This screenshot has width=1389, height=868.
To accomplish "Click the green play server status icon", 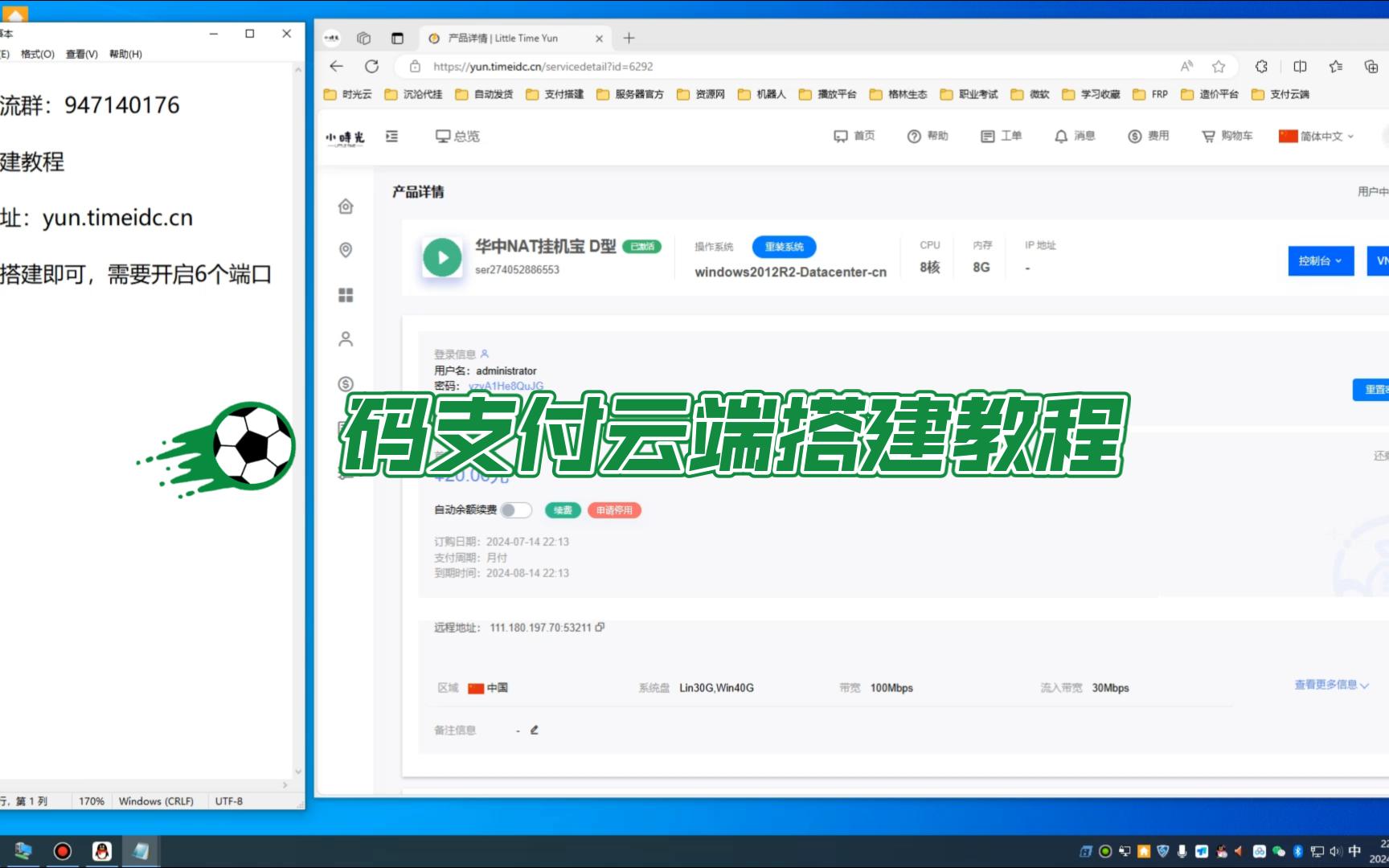I will pyautogui.click(x=442, y=257).
